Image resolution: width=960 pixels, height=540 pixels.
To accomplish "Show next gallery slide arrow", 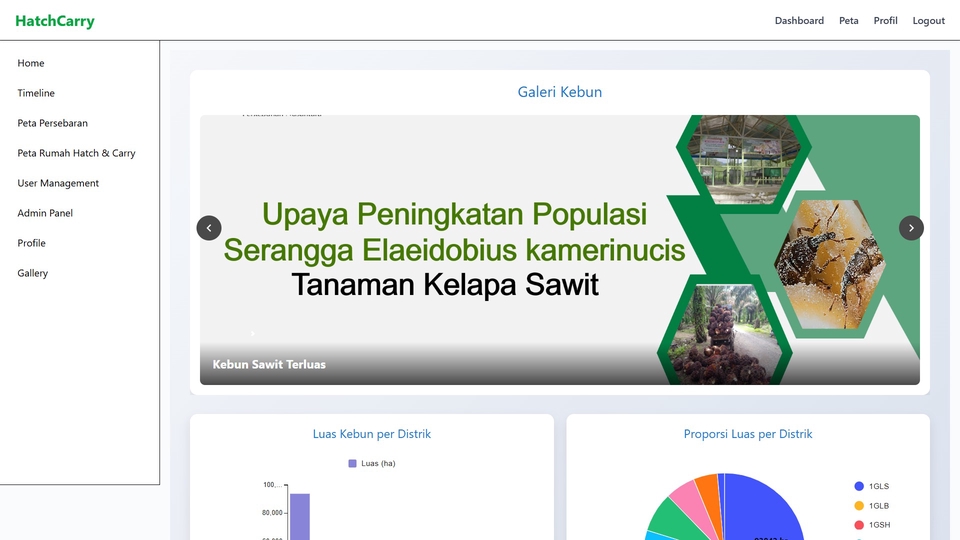I will click(x=911, y=228).
